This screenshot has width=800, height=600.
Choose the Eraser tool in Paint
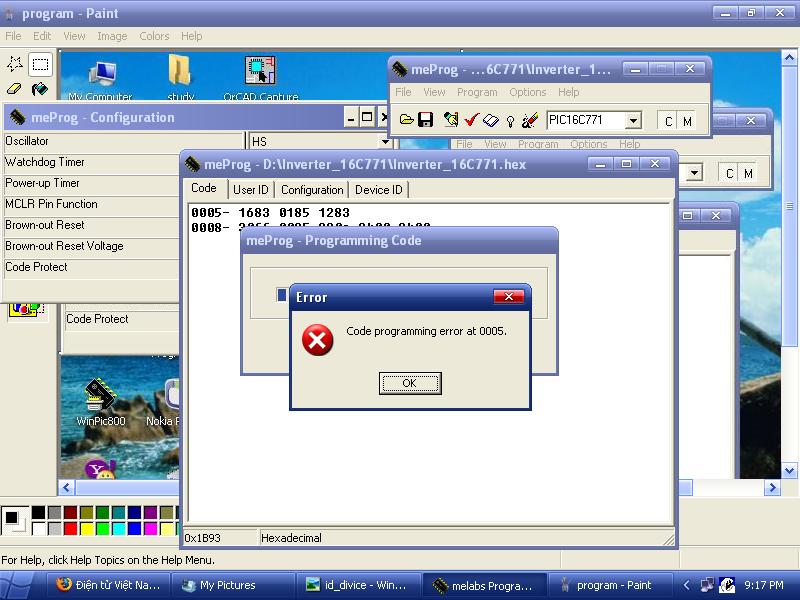click(15, 89)
